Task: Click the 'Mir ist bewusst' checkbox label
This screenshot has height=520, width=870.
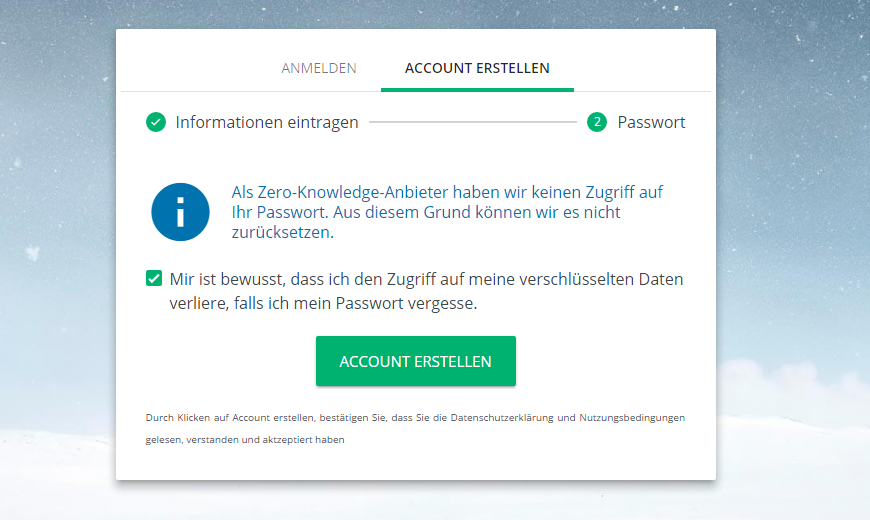Action: [426, 279]
